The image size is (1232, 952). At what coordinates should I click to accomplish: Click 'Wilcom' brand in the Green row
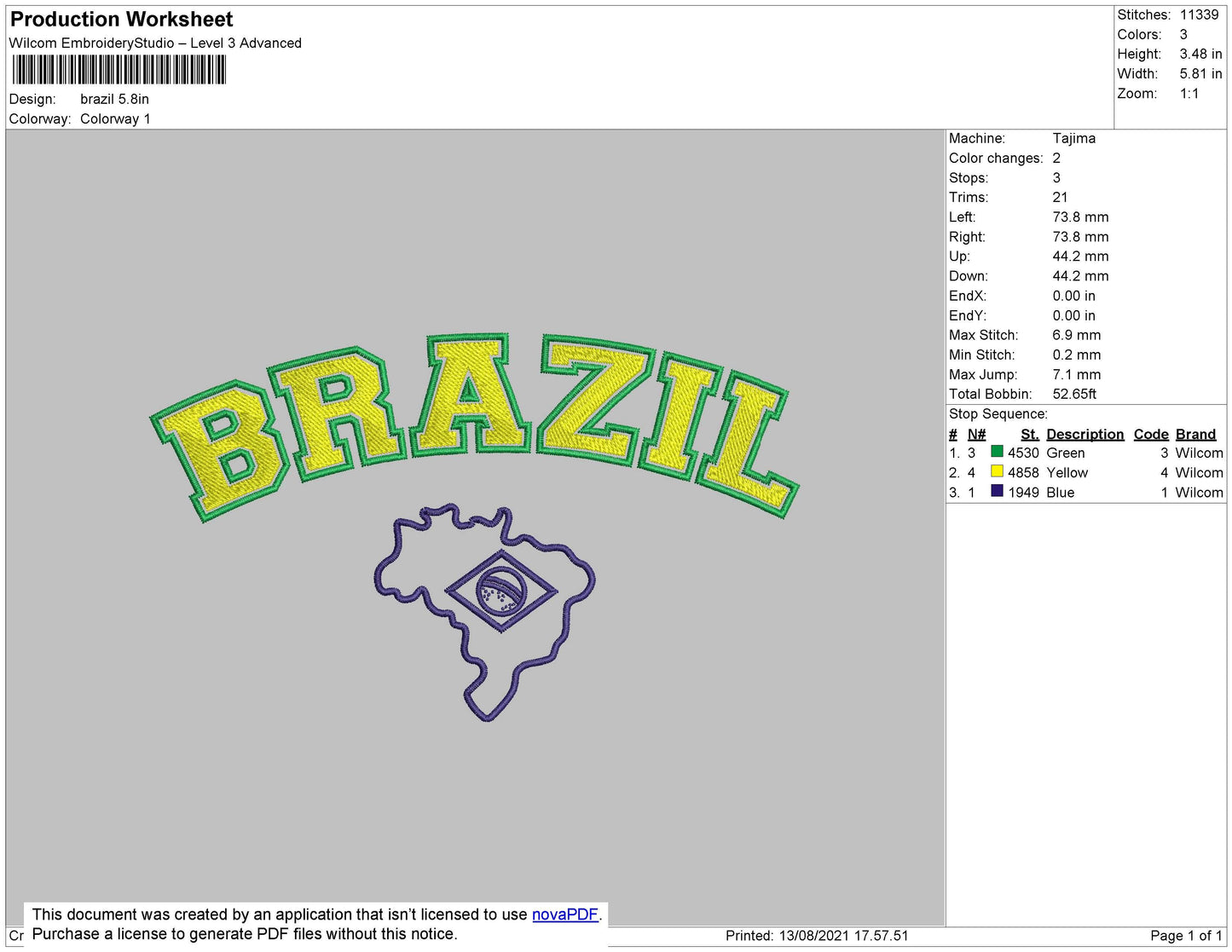[1199, 453]
